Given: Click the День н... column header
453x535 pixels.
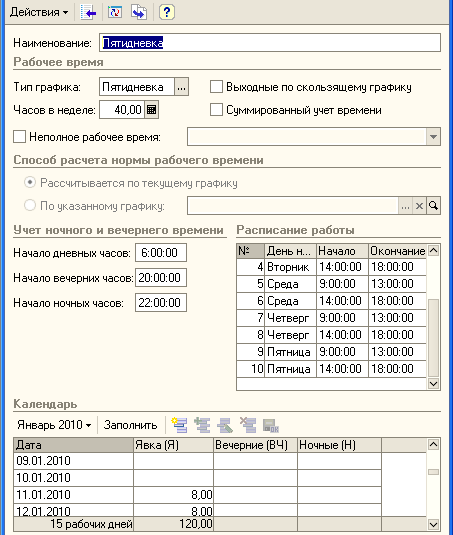Looking at the screenshot, I should coord(290,251).
